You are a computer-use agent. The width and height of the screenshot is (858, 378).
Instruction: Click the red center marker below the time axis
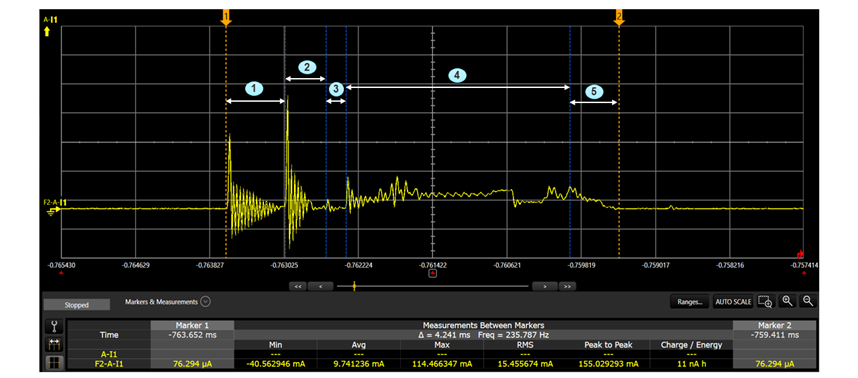pos(433,273)
